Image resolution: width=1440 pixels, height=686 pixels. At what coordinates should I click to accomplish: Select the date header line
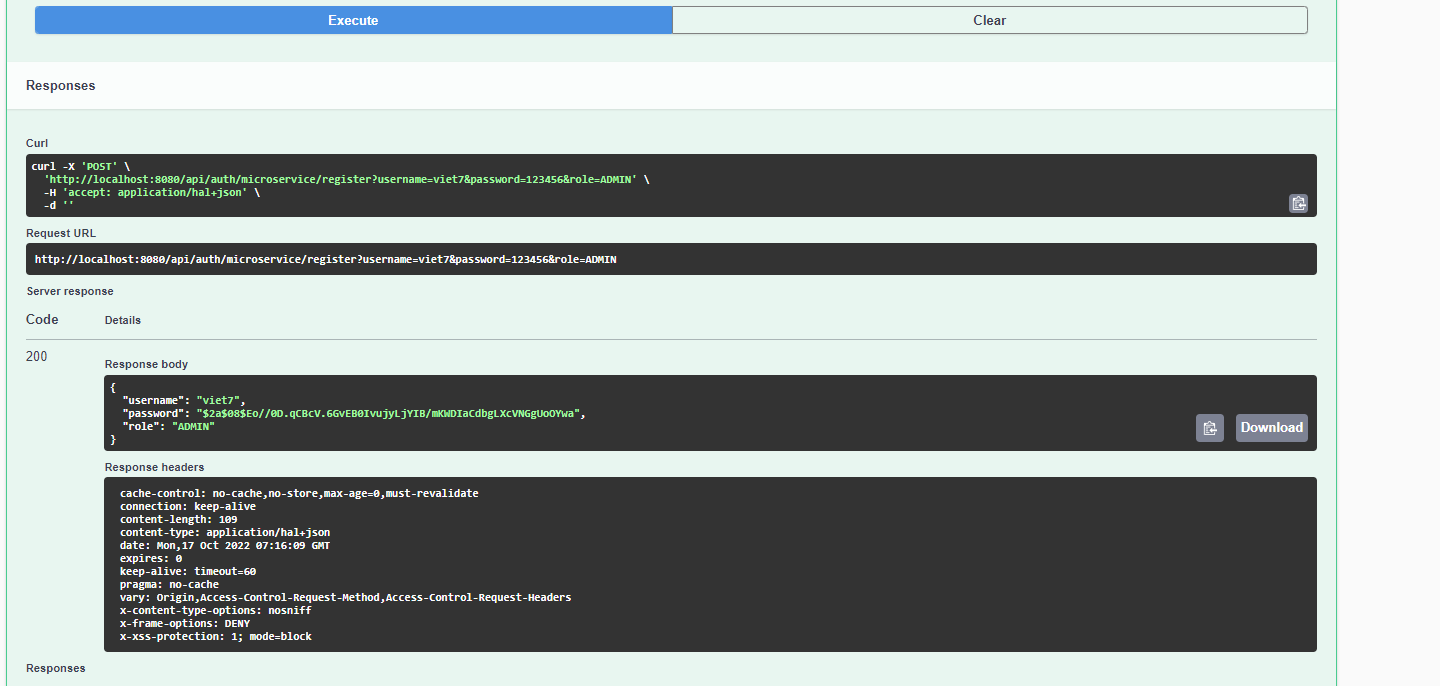[x=225, y=545]
